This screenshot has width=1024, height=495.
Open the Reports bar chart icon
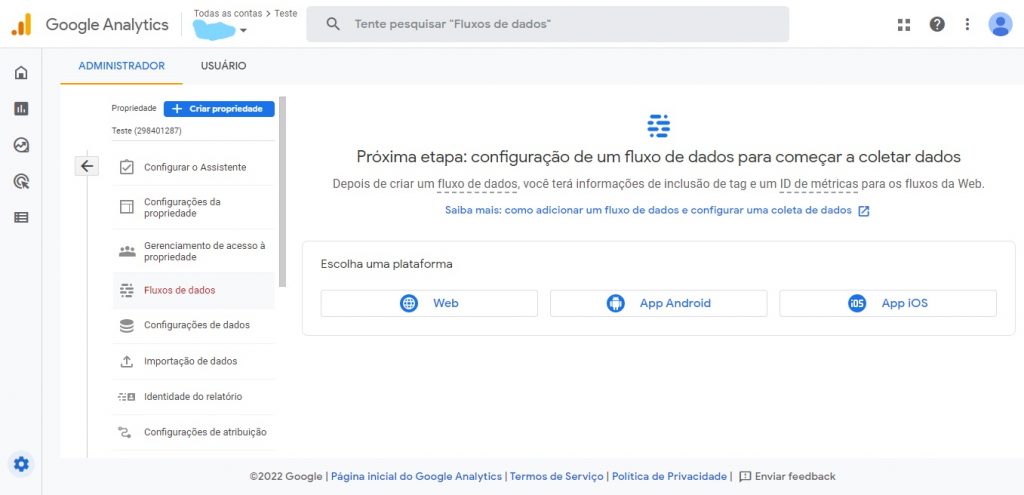pyautogui.click(x=21, y=108)
